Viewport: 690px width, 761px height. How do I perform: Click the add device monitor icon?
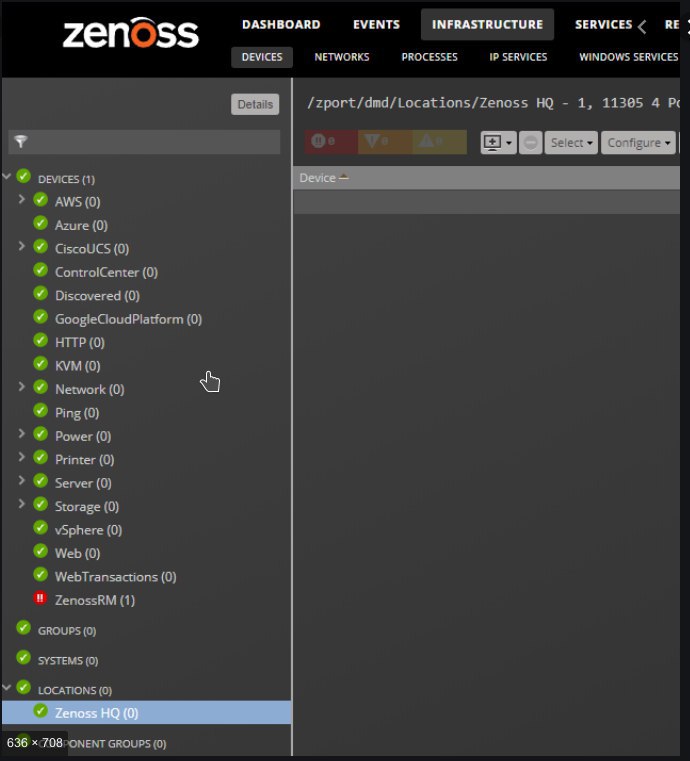coord(493,143)
